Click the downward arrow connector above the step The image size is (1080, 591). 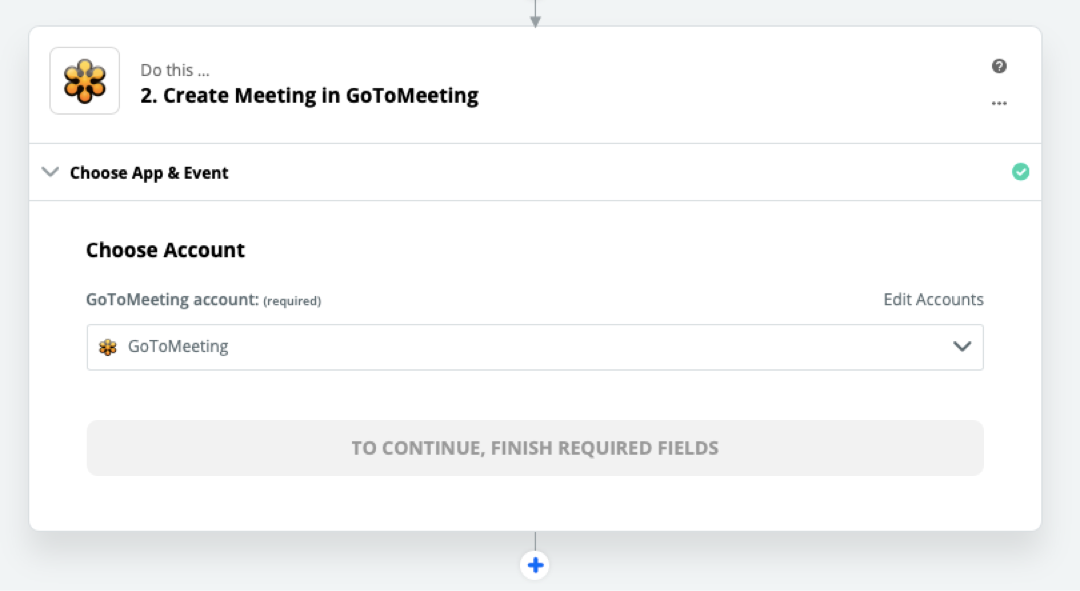point(535,14)
